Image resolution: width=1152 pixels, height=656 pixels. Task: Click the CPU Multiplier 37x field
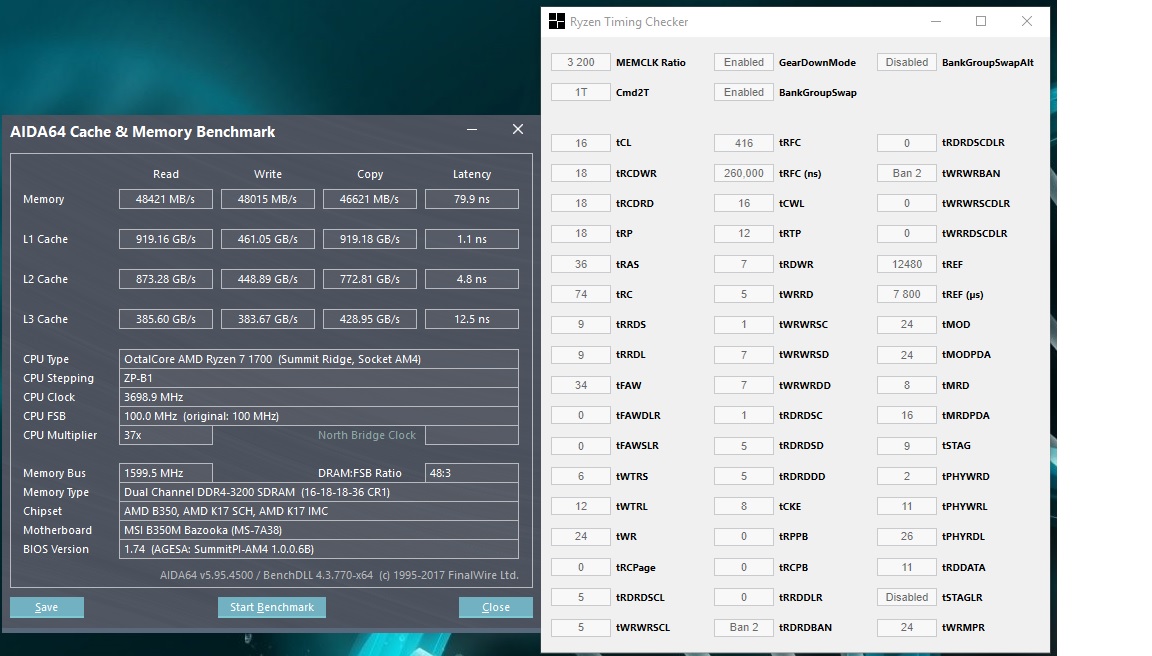coord(166,435)
